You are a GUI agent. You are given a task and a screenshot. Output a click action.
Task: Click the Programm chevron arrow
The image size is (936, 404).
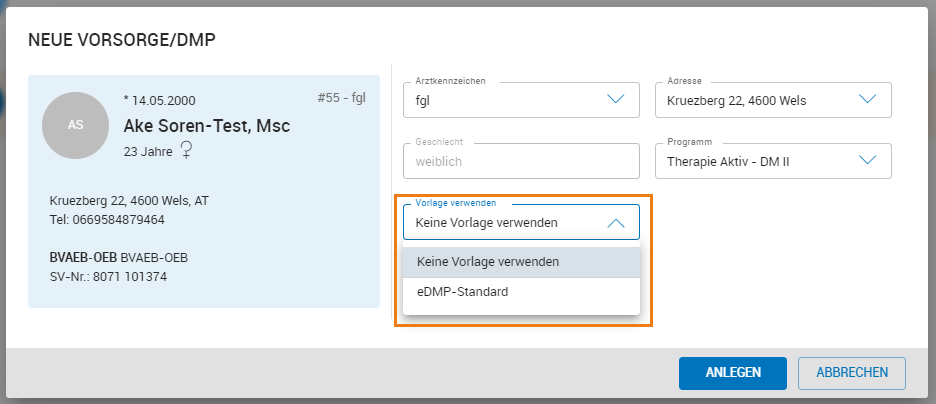pos(867,160)
